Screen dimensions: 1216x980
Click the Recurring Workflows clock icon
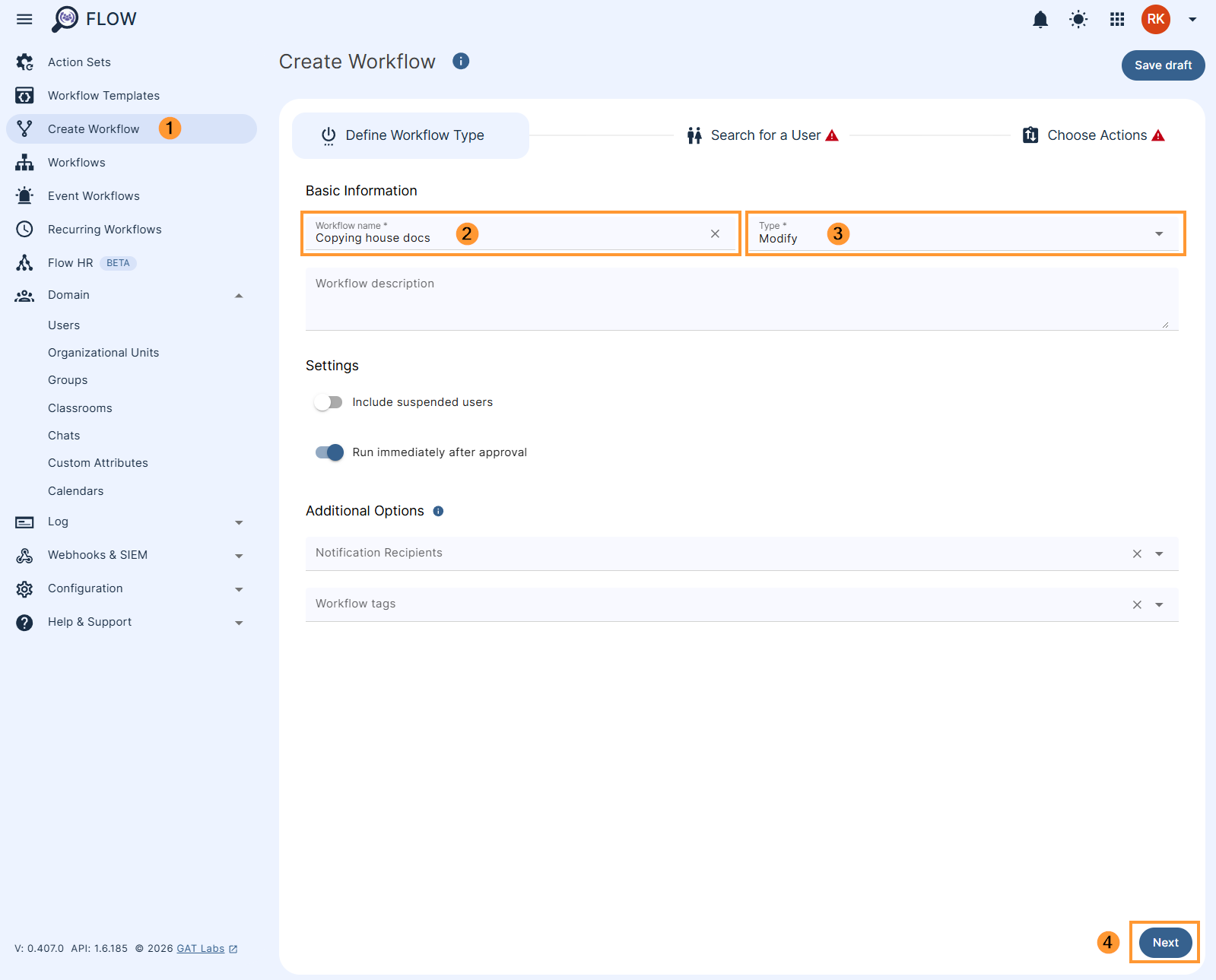[24, 230]
